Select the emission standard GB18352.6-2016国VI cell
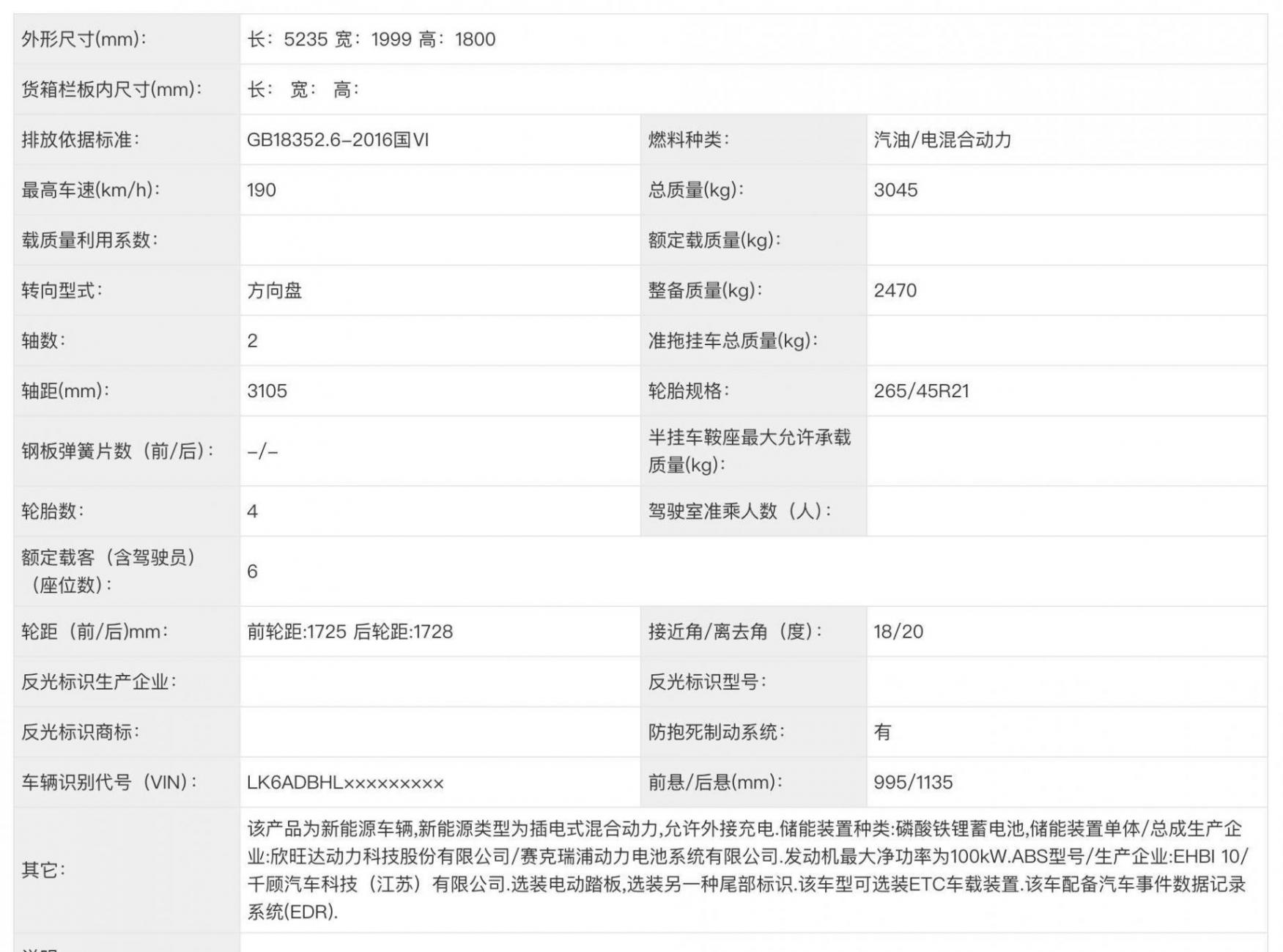Screen dimensions: 1283x952 (337, 140)
